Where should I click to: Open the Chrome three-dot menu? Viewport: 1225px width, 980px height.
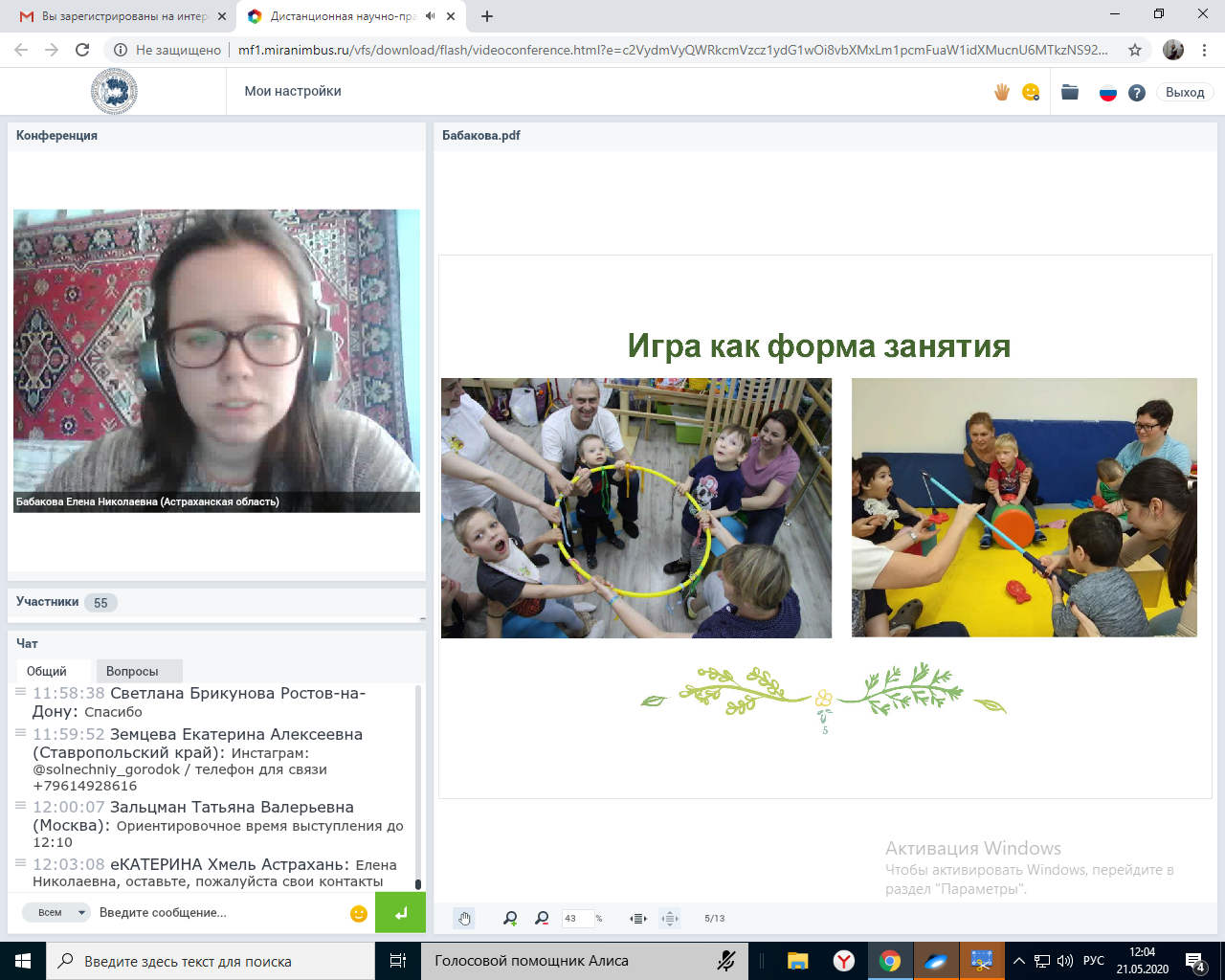tap(1204, 50)
